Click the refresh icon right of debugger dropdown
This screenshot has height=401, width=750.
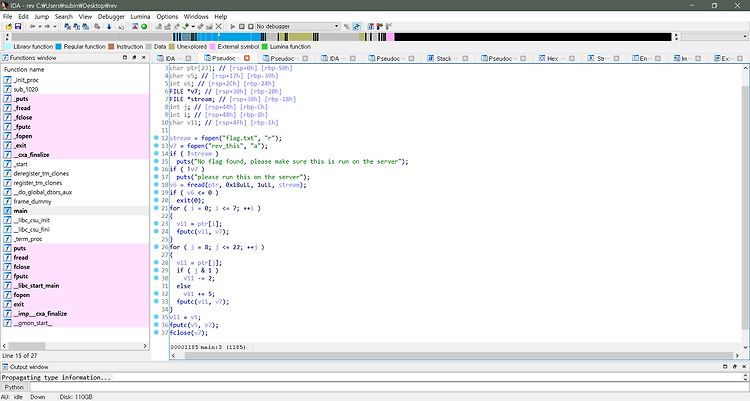[x=356, y=26]
